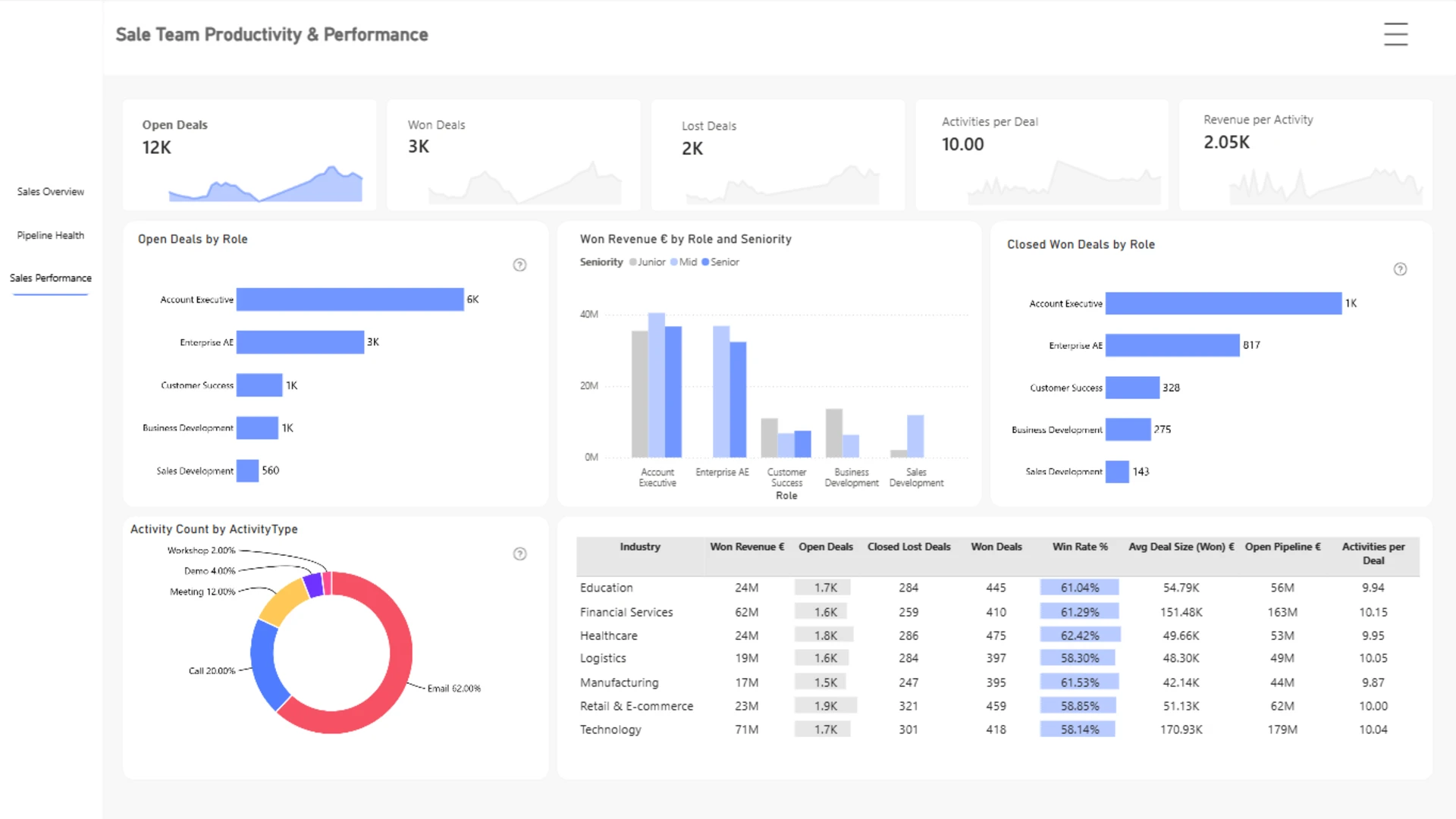Image resolution: width=1456 pixels, height=819 pixels.
Task: Select the Open Deals KPI card
Action: pyautogui.click(x=249, y=155)
